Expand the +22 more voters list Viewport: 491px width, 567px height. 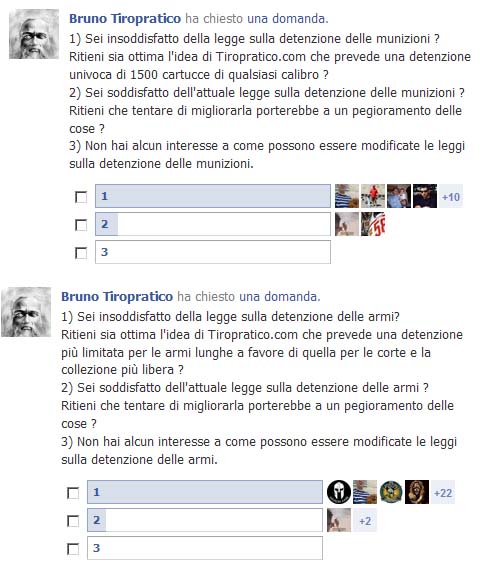[x=443, y=493]
